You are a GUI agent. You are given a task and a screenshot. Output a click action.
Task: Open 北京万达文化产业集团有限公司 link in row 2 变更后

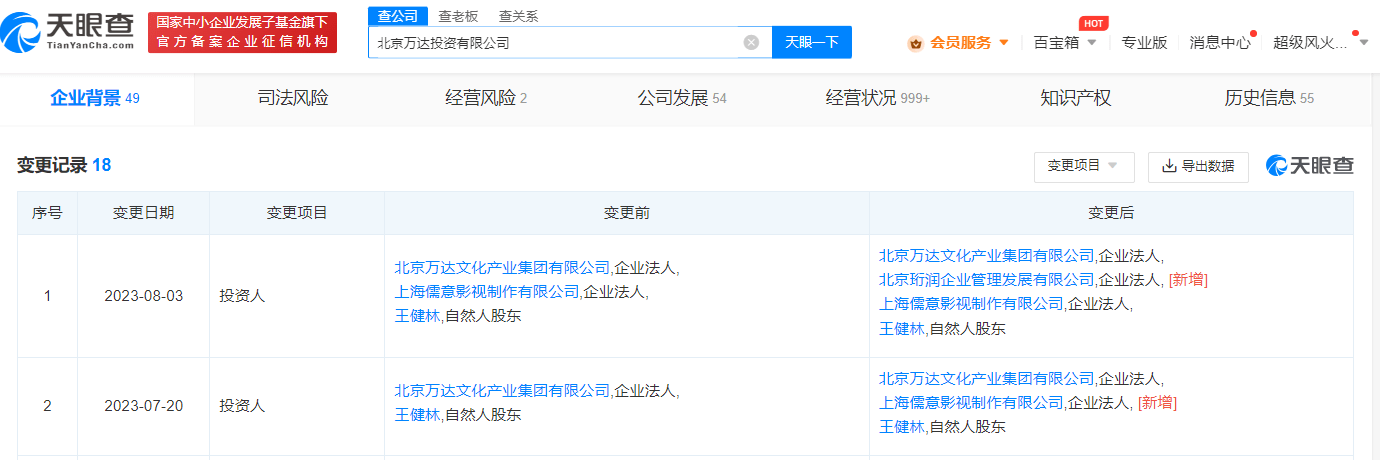[987, 378]
